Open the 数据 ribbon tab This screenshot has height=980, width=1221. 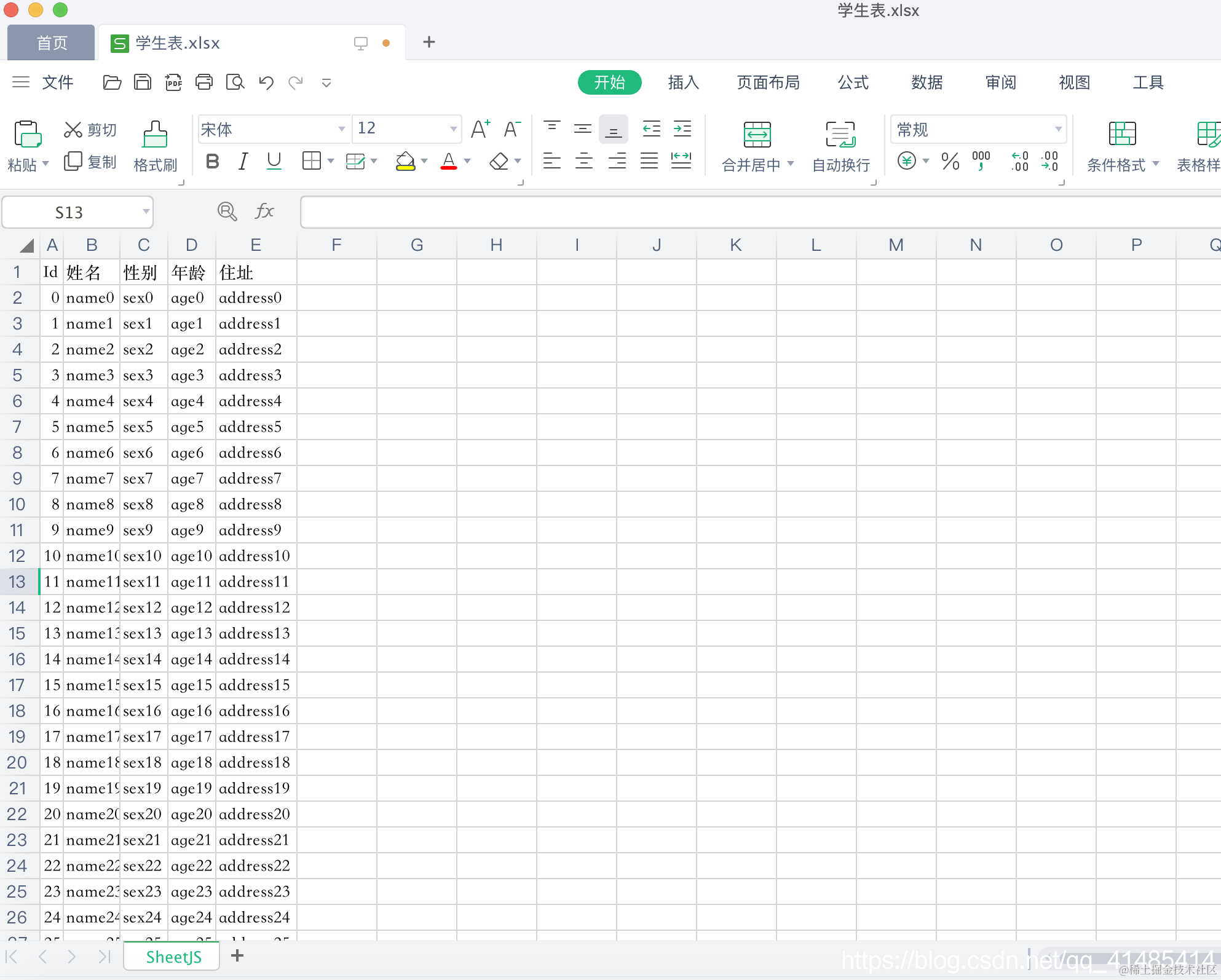click(927, 82)
